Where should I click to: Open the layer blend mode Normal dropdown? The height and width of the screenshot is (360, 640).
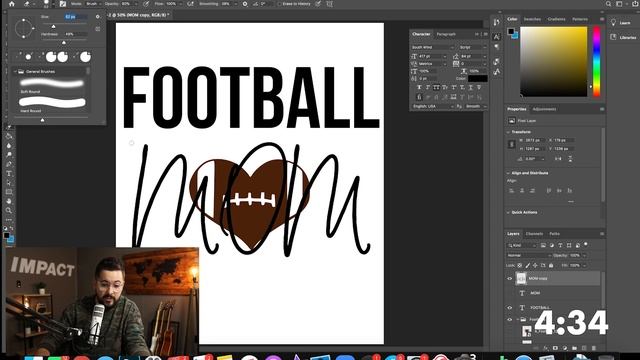point(529,256)
